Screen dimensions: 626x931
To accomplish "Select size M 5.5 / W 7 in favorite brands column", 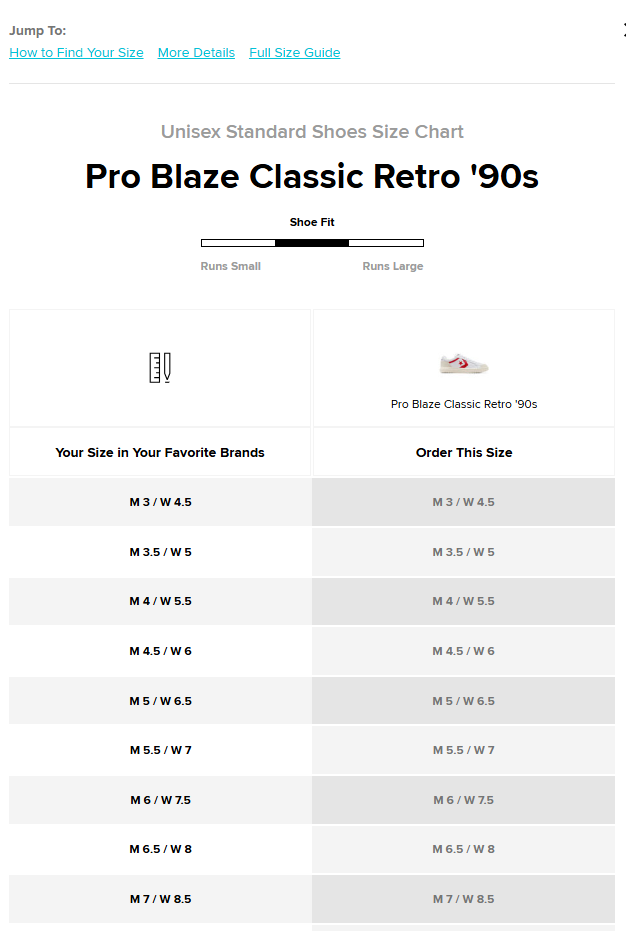I will click(x=159, y=750).
